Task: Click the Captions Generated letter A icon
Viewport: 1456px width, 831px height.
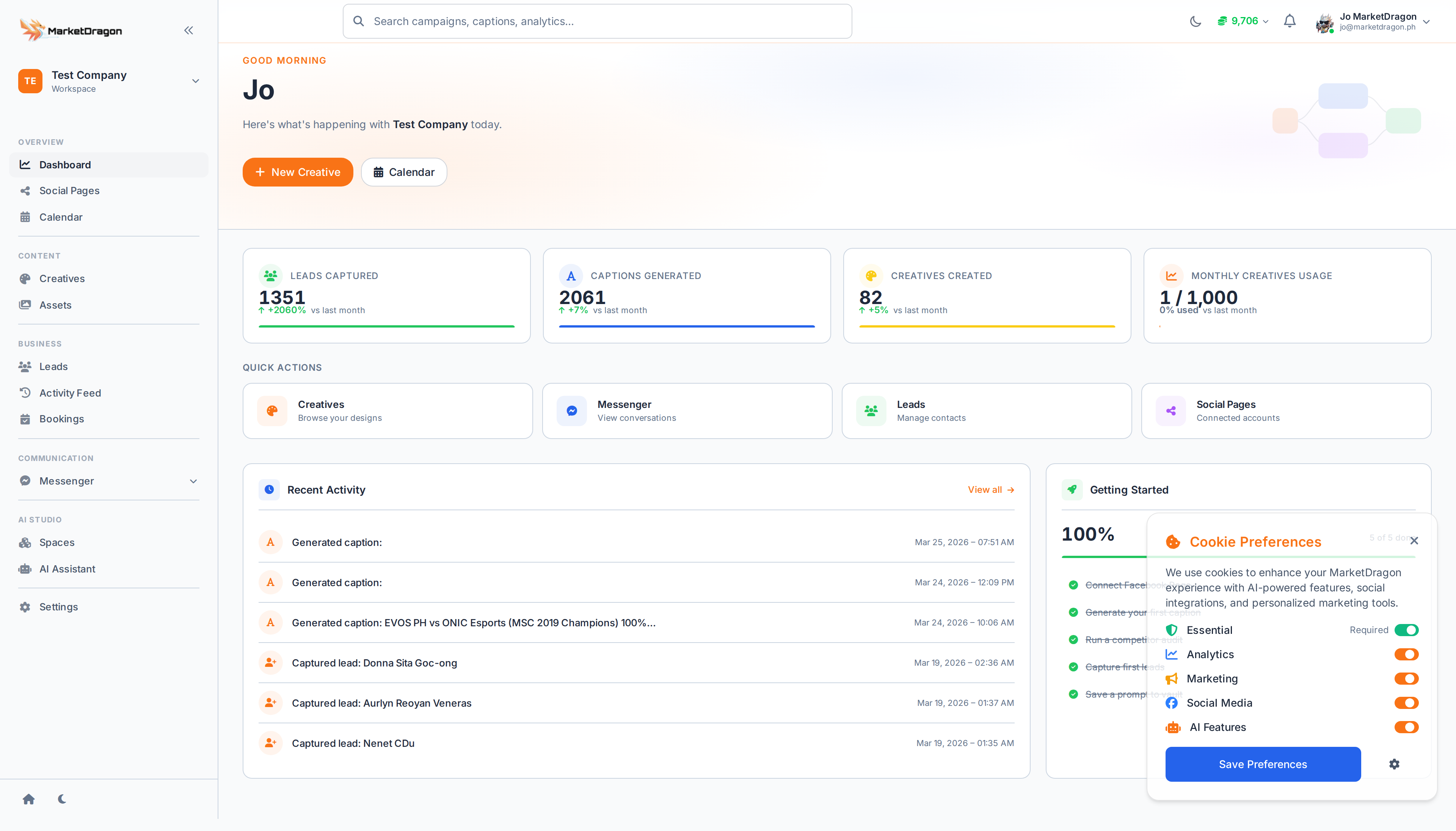Action: tap(571, 276)
